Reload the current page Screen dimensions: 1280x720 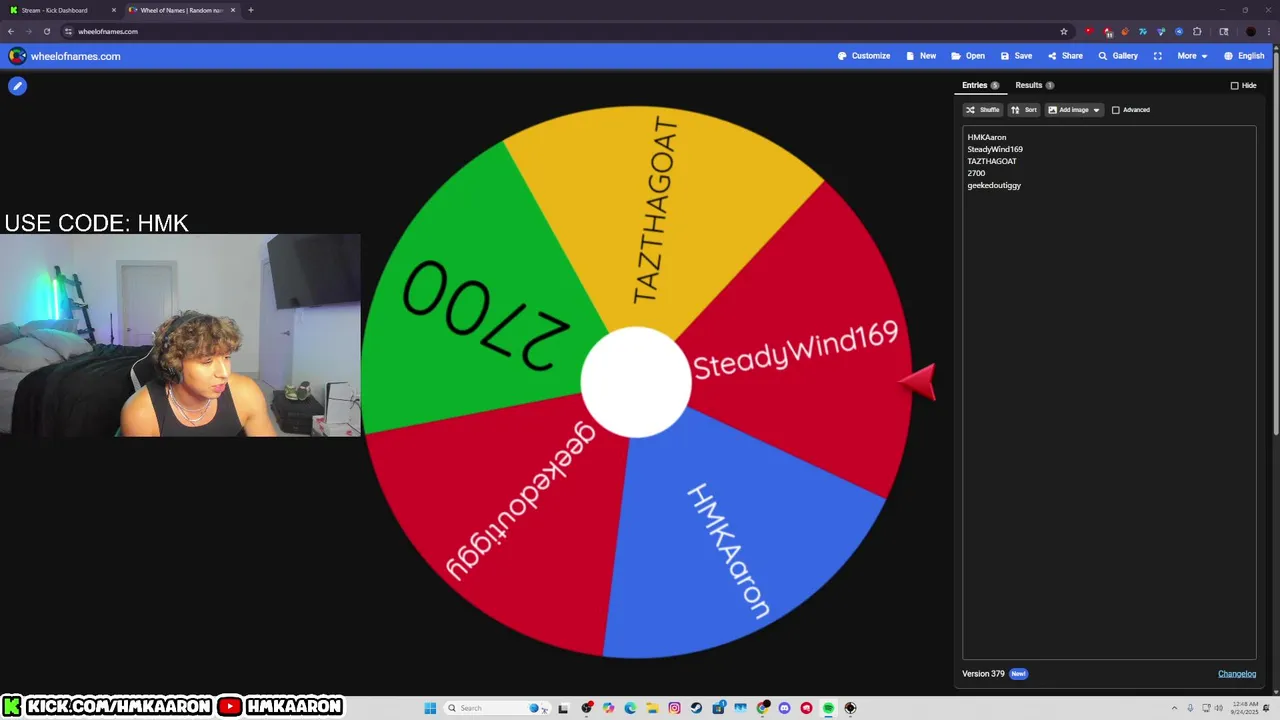point(46,31)
